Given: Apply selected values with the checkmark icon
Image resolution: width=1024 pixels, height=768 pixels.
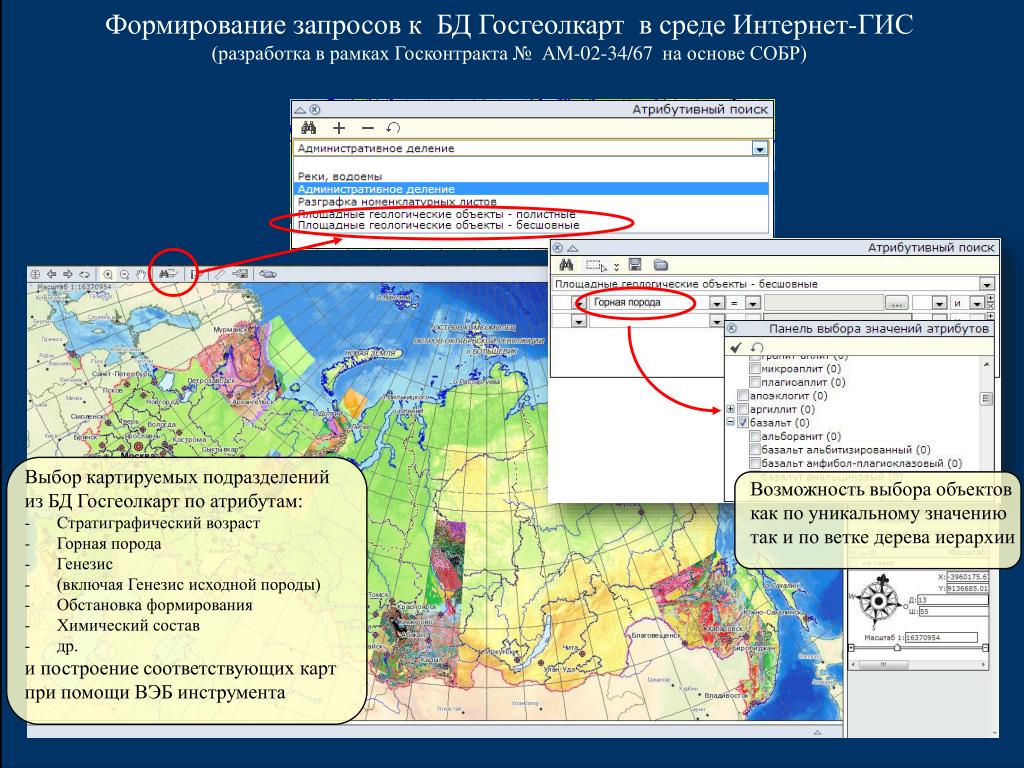Looking at the screenshot, I should 736,347.
